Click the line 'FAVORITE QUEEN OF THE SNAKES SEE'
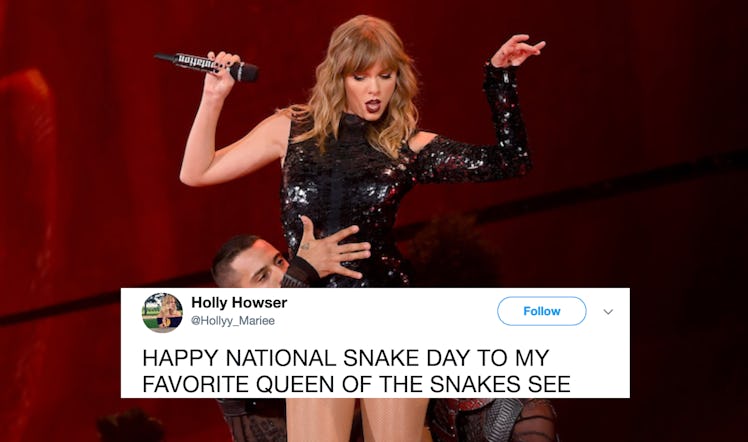This screenshot has height=442, width=748. click(x=356, y=384)
